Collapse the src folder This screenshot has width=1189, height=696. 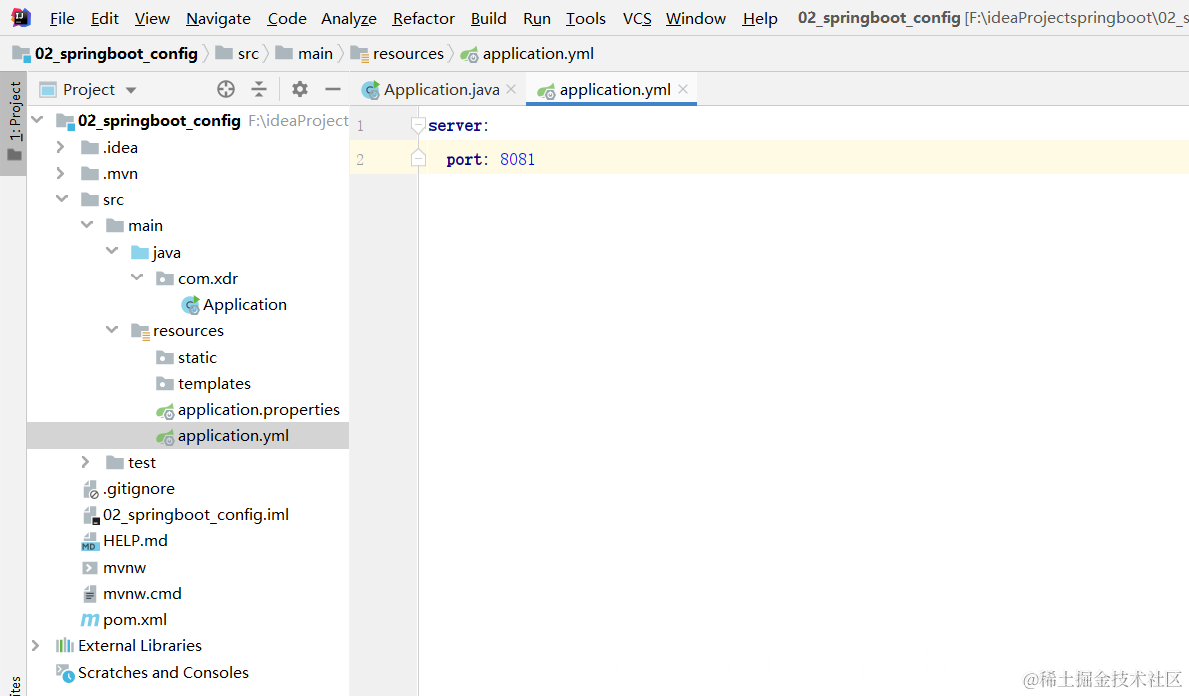click(62, 199)
